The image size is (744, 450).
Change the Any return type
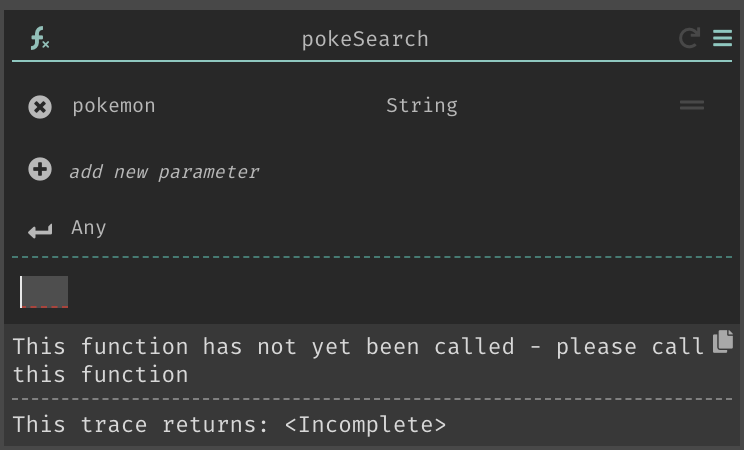pyautogui.click(x=89, y=228)
